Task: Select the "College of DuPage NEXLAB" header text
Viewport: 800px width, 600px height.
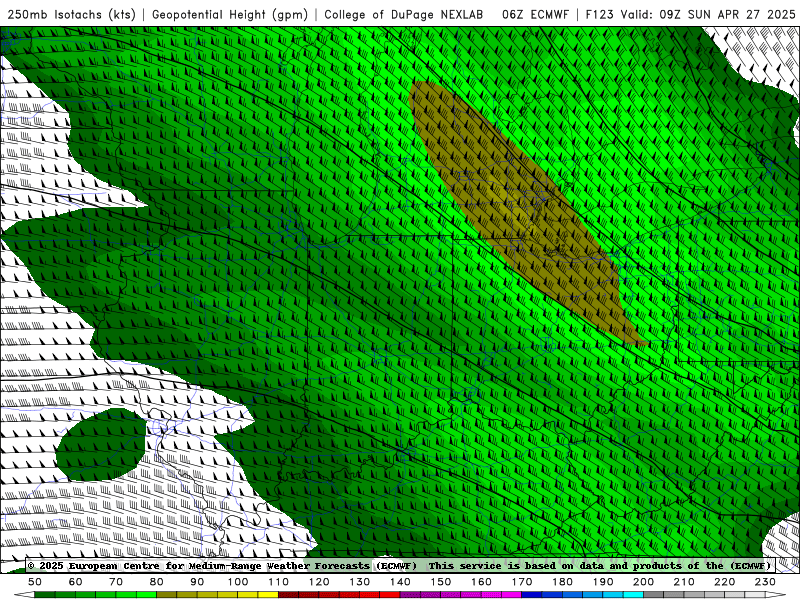Action: pyautogui.click(x=404, y=14)
